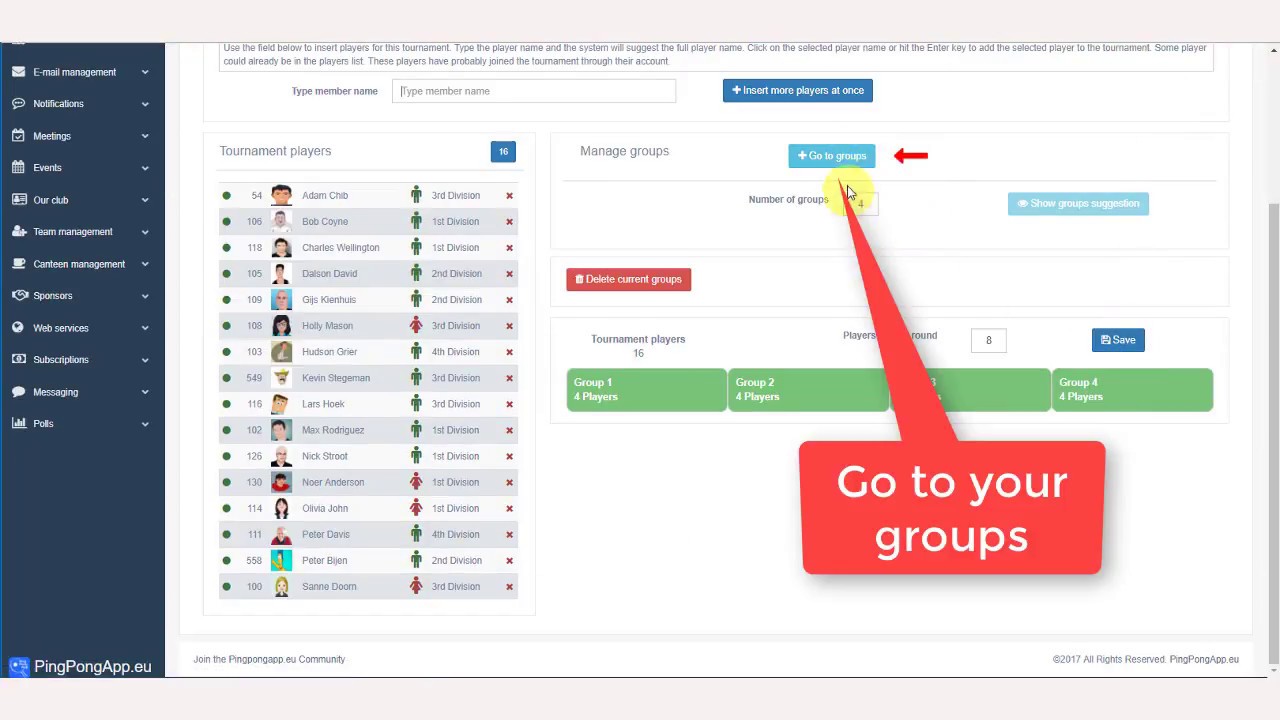This screenshot has width=1280, height=720.
Task: Click Delete current groups button
Action: tap(628, 280)
